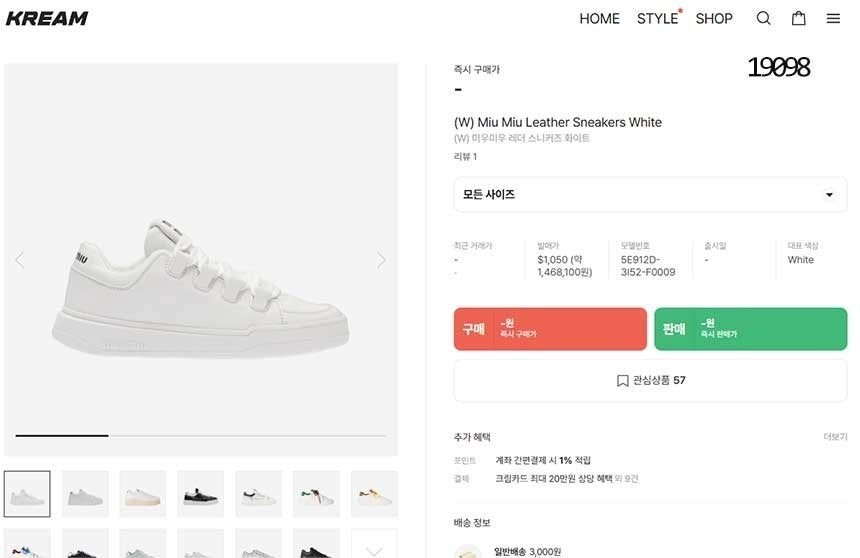Image resolution: width=860 pixels, height=558 pixels.
Task: Select the beige-soled sneaker thumbnail
Action: [143, 494]
